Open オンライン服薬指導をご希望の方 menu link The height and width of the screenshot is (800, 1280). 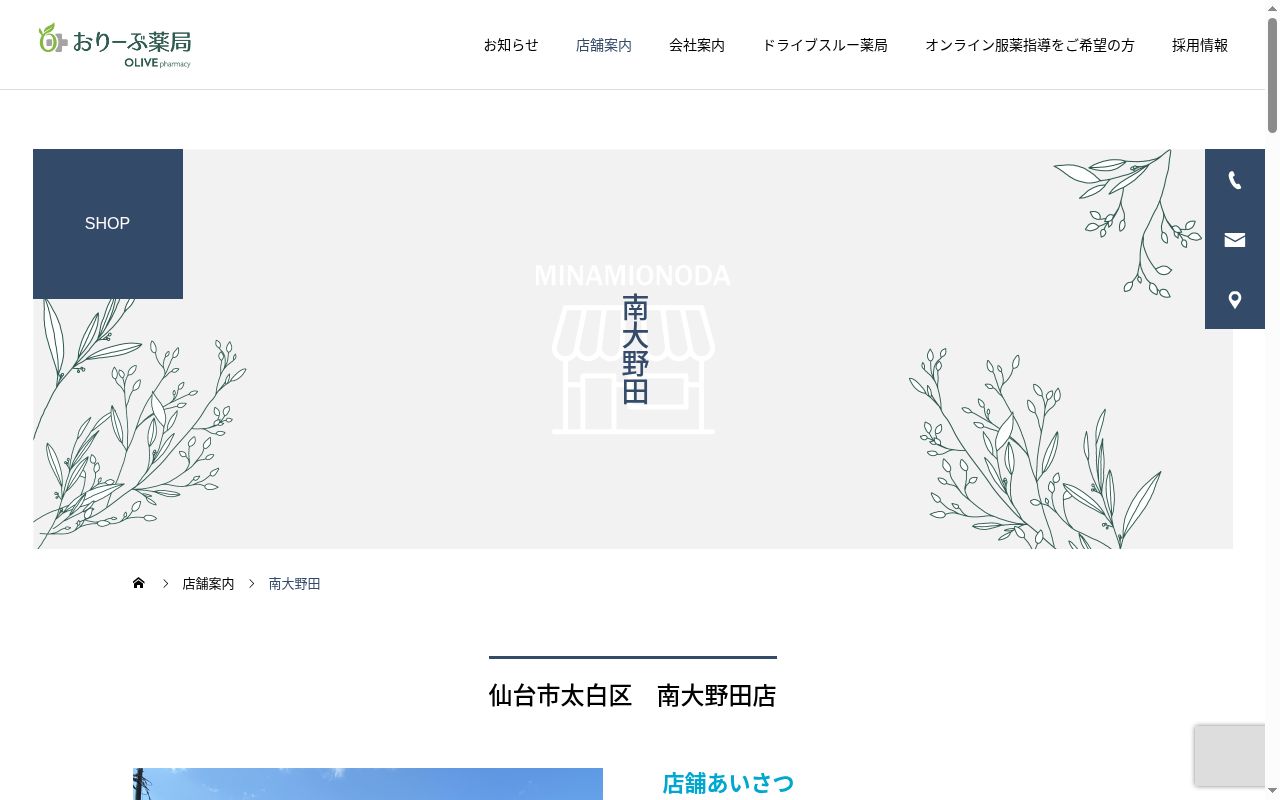1030,45
